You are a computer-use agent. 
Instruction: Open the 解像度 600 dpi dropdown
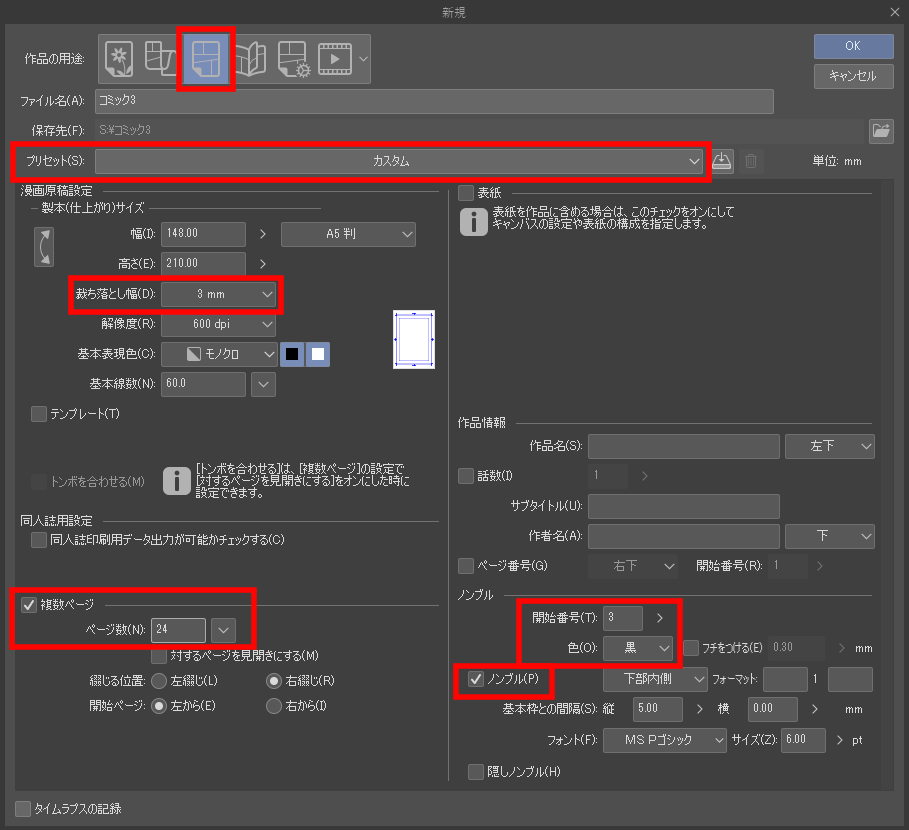pyautogui.click(x=218, y=324)
